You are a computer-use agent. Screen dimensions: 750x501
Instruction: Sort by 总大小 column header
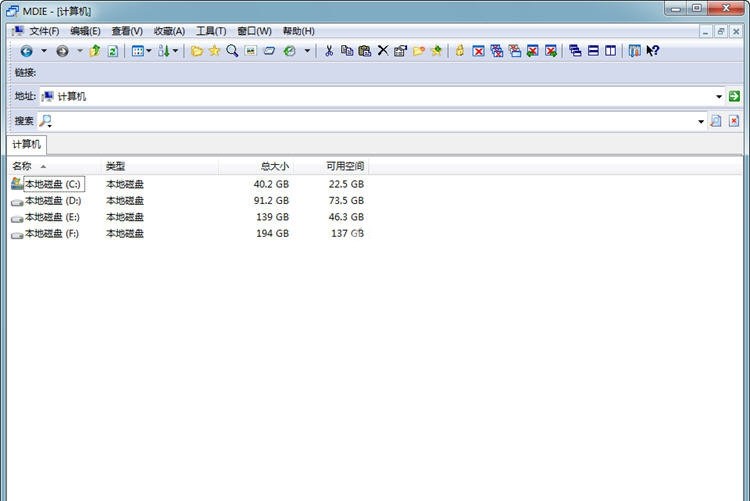274,166
